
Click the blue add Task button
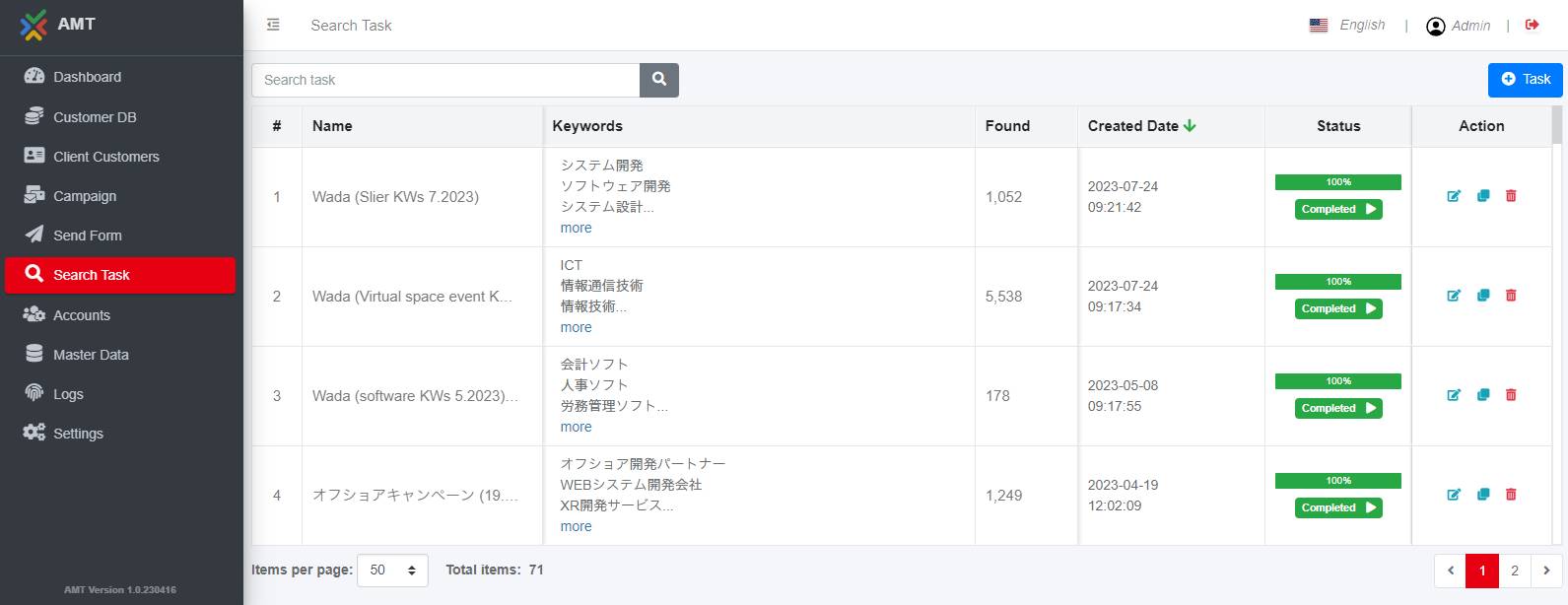point(1525,79)
